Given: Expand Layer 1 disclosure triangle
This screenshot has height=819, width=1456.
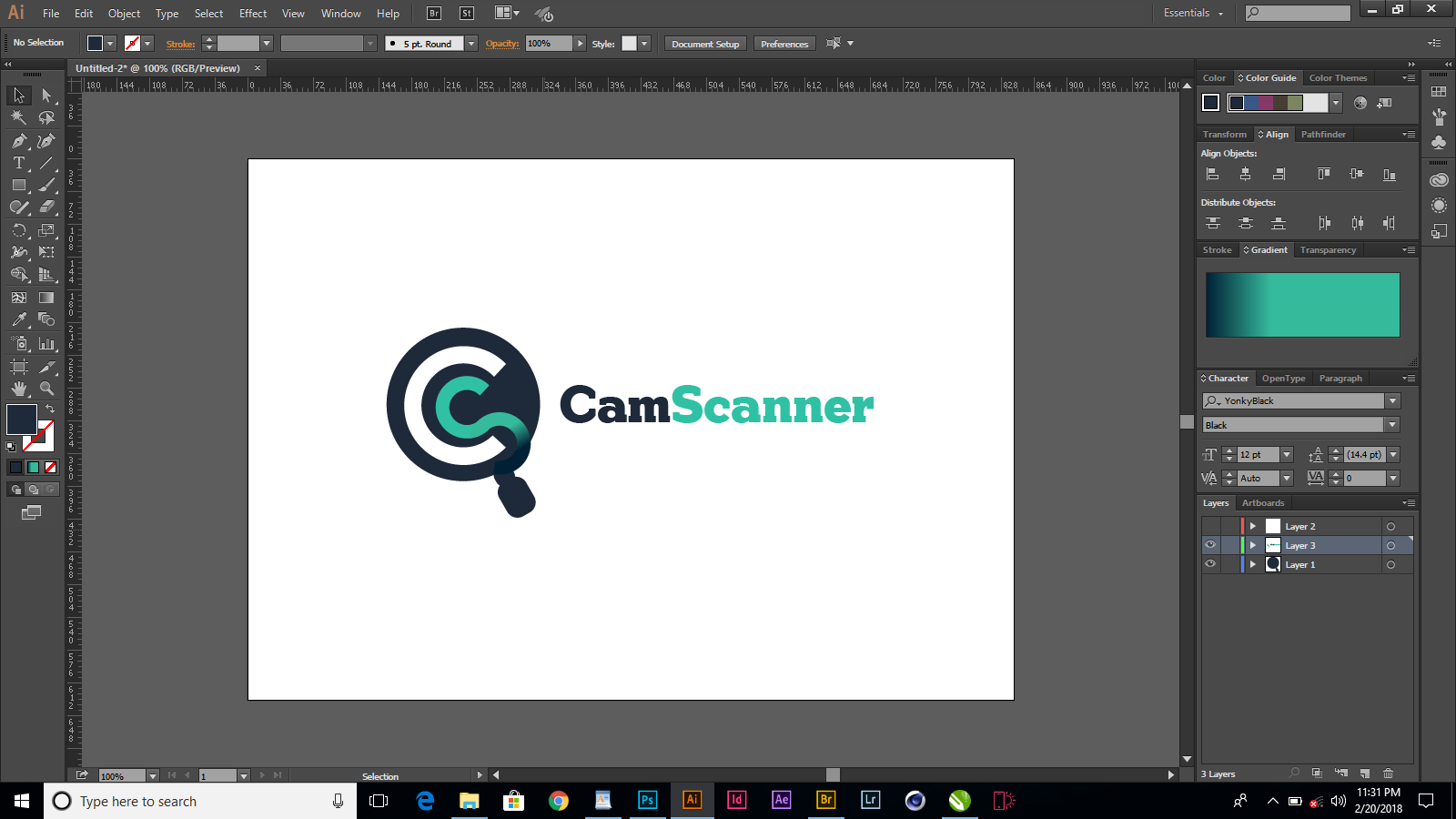Looking at the screenshot, I should [1253, 564].
